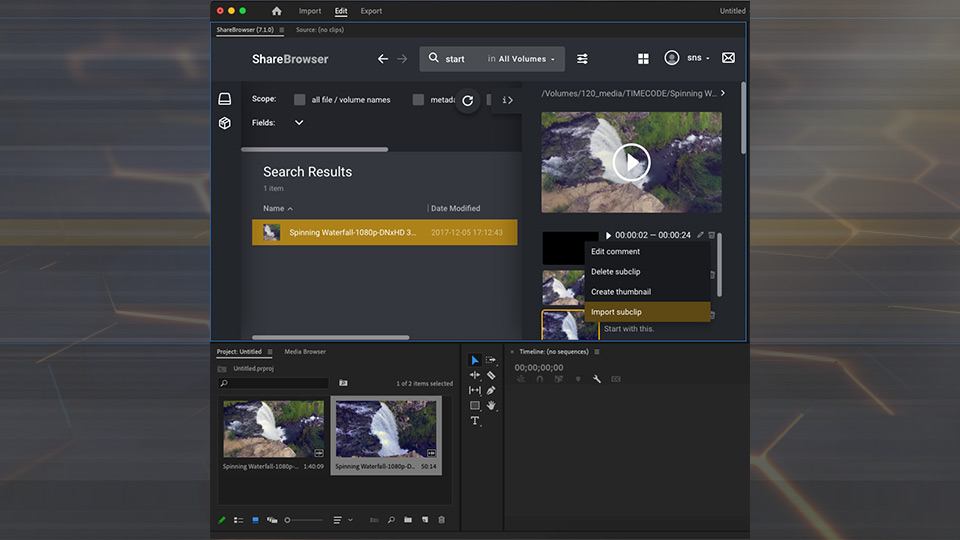The height and width of the screenshot is (540, 960).
Task: Switch Project panel to List View
Action: 239,520
